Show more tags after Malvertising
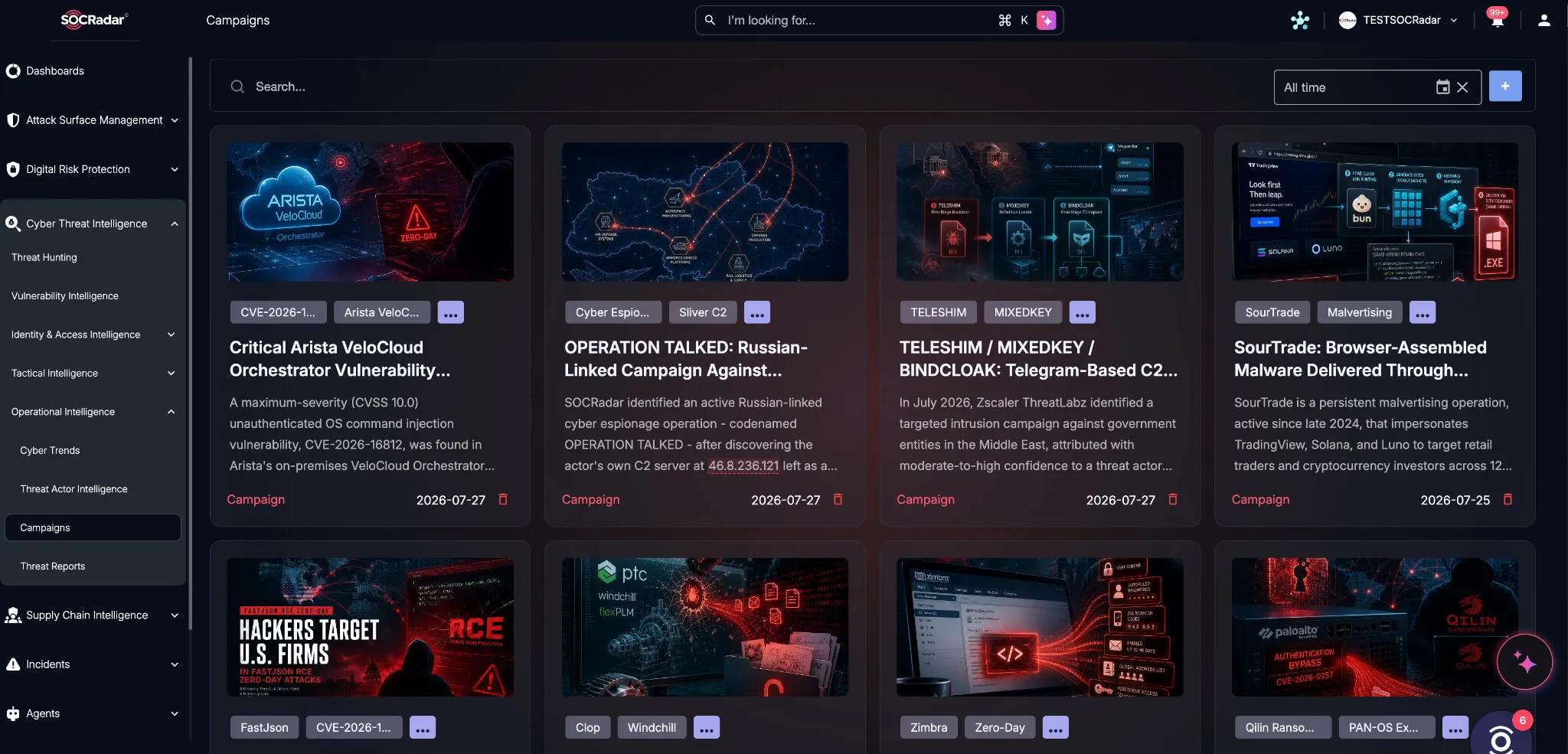This screenshot has height=754, width=1568. 1423,312
